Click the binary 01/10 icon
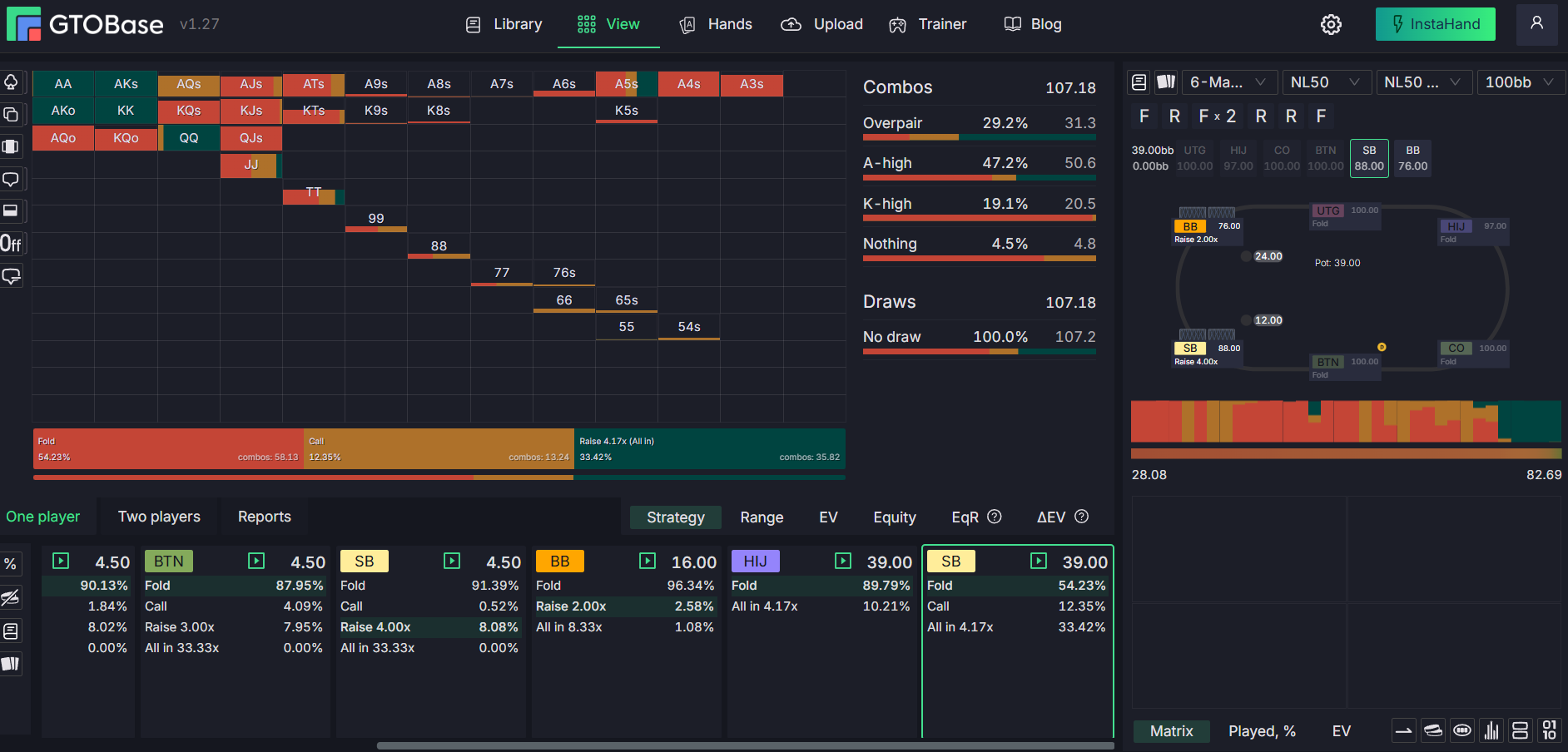The image size is (1568, 752). 1549,730
